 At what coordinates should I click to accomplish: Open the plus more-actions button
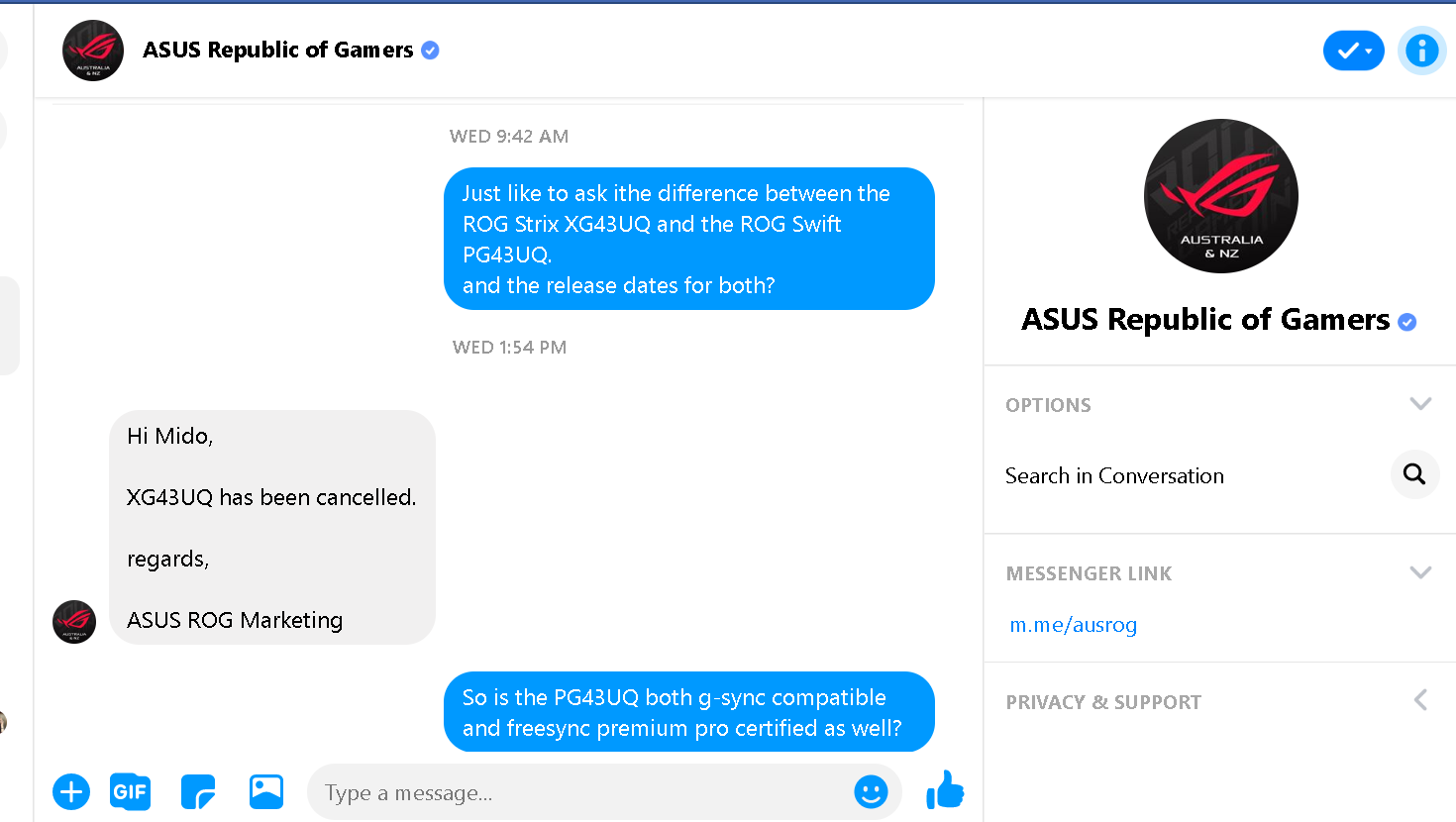coord(71,792)
